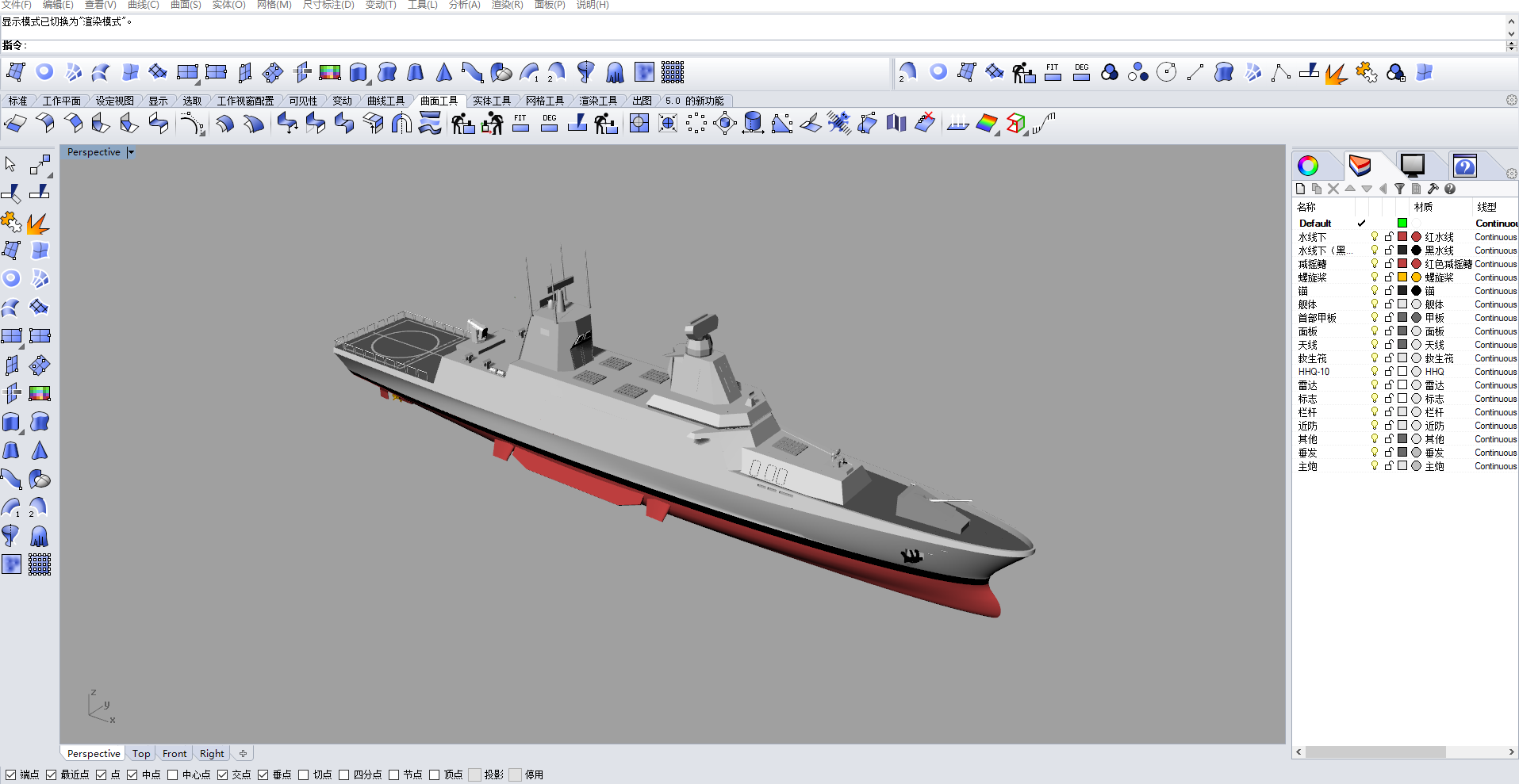
Task: Toggle the 投影 checkbox
Action: (474, 774)
